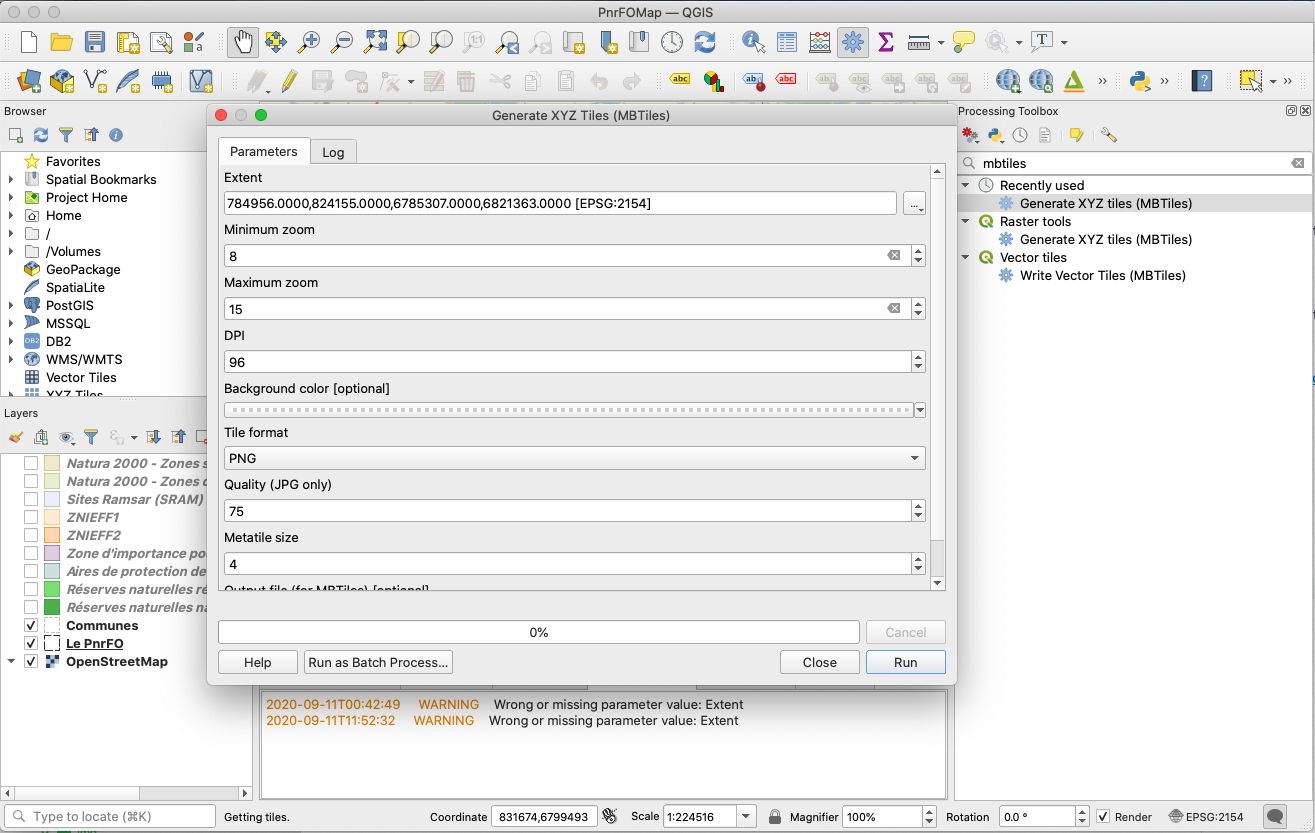Viewport: 1315px width, 833px height.
Task: Activate the Identify Features tool
Action: click(x=754, y=42)
